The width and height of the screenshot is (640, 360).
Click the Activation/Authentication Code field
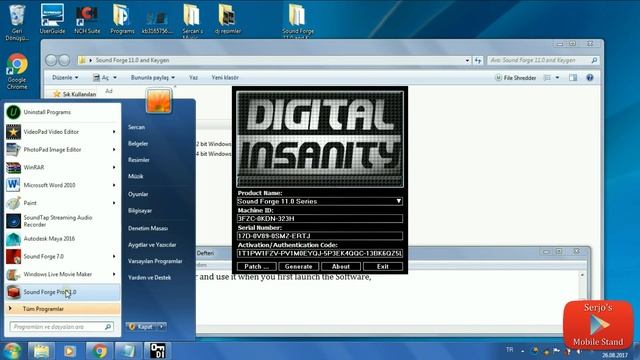[x=320, y=253]
